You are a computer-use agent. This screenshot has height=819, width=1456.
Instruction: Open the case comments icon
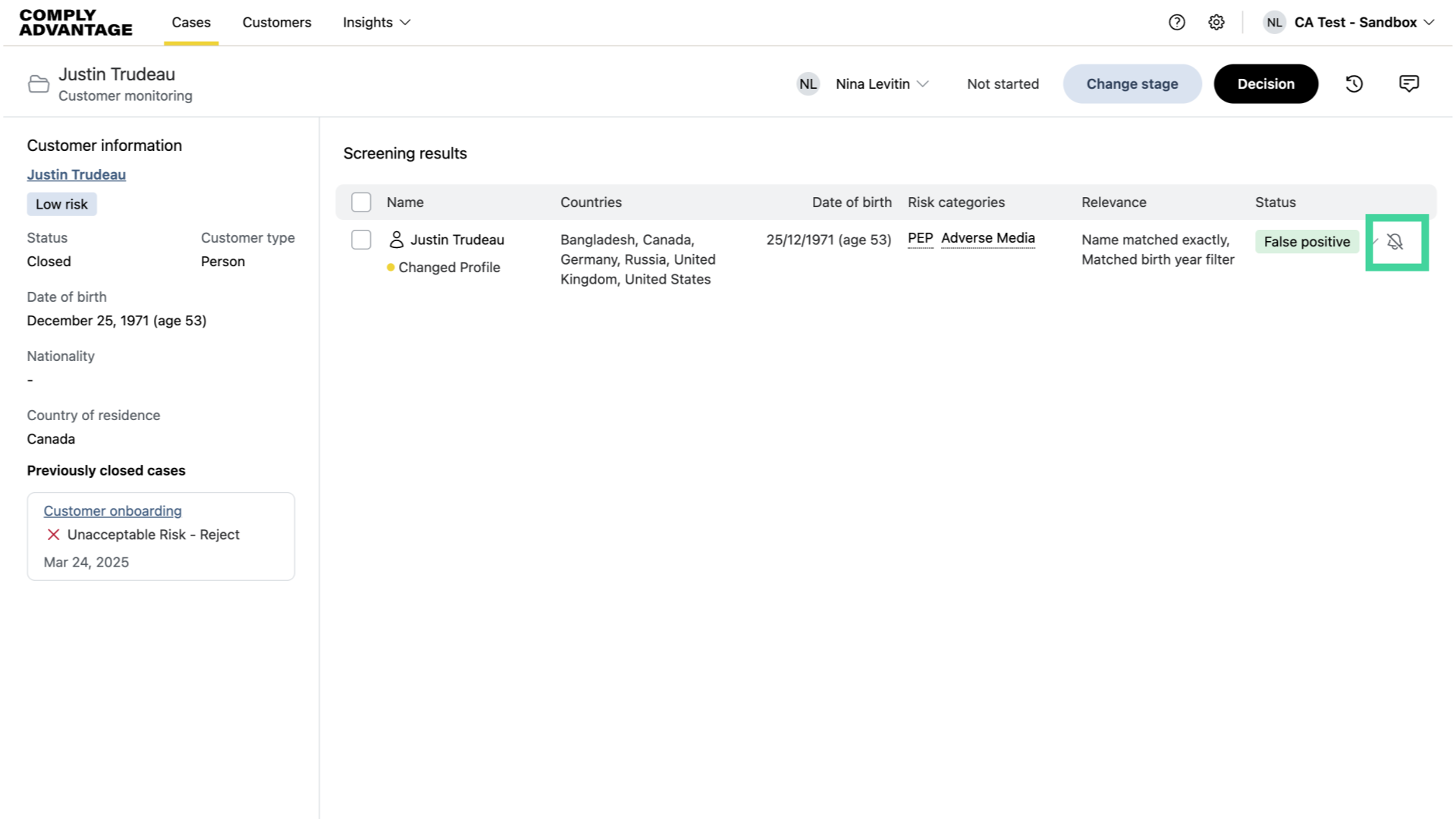1408,84
